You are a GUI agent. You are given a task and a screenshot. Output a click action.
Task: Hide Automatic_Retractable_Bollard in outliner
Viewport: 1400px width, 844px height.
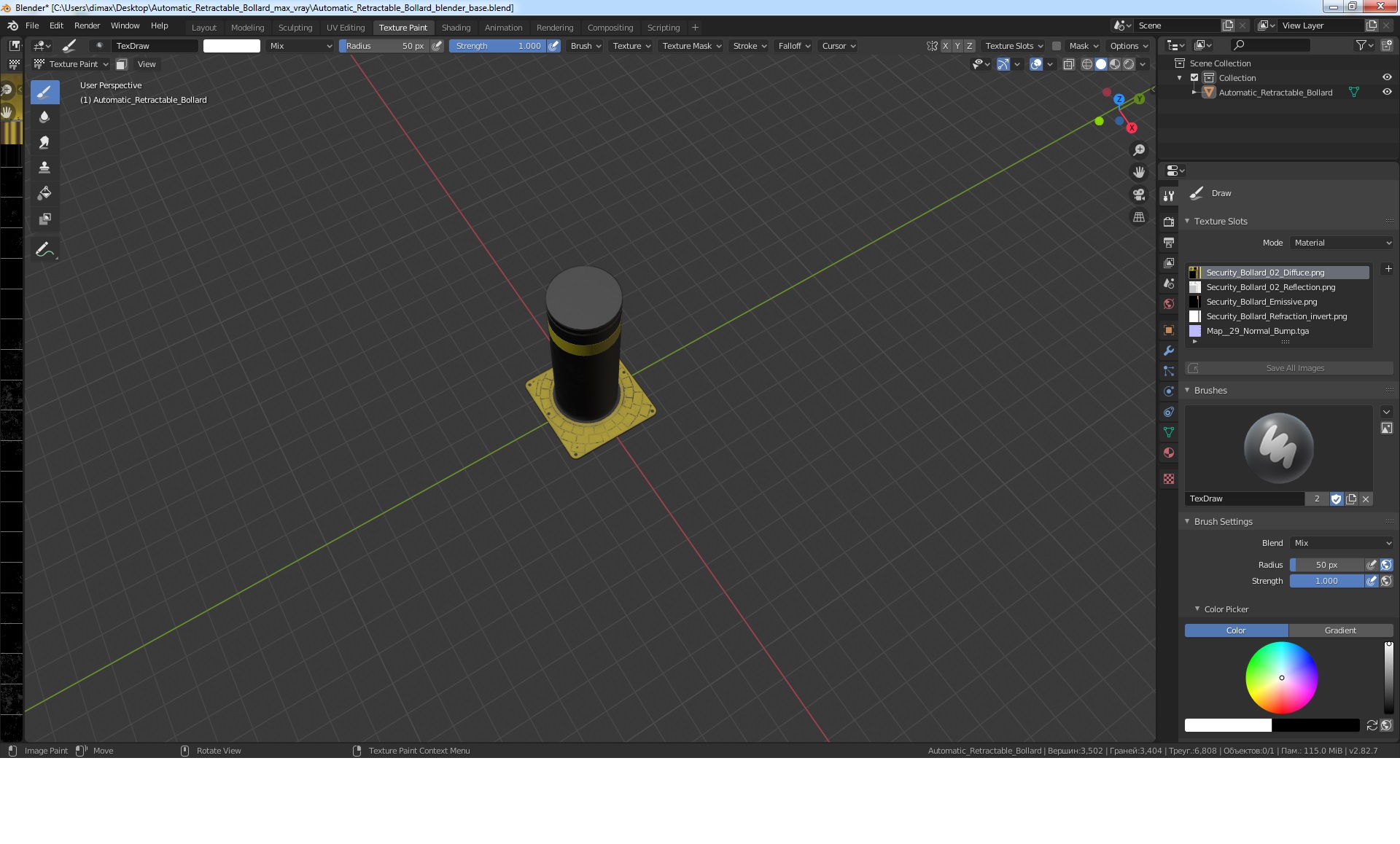point(1387,92)
